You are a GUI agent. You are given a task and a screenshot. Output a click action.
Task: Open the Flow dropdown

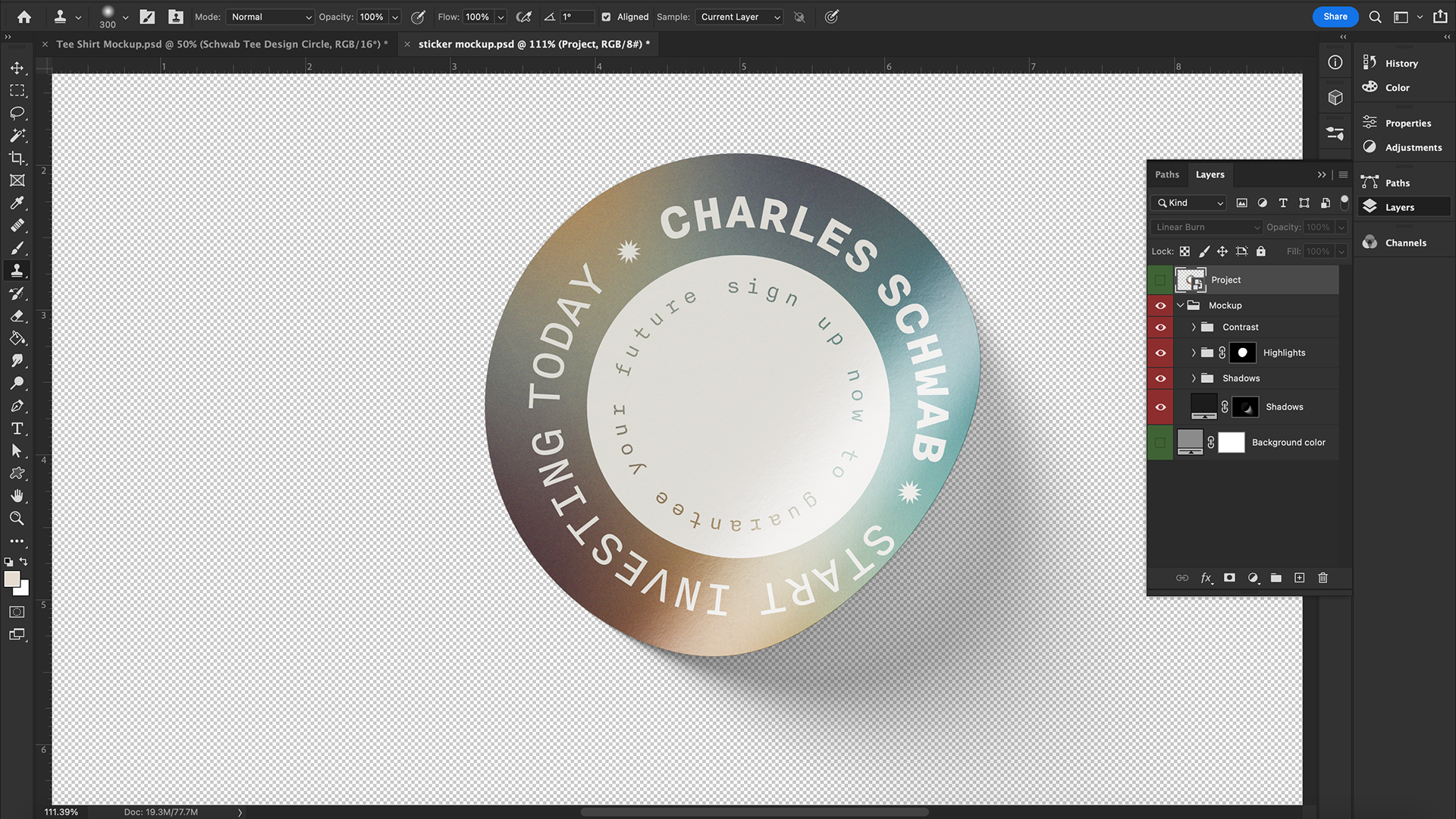point(500,17)
